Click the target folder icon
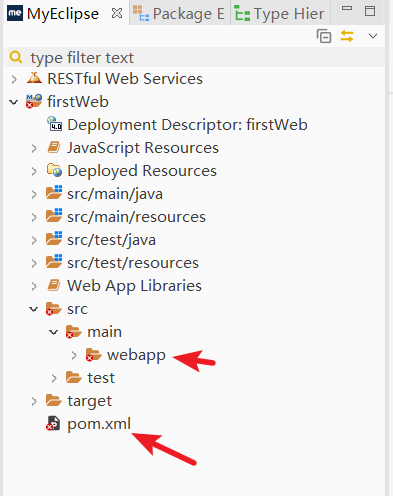This screenshot has height=496, width=393. [x=54, y=400]
